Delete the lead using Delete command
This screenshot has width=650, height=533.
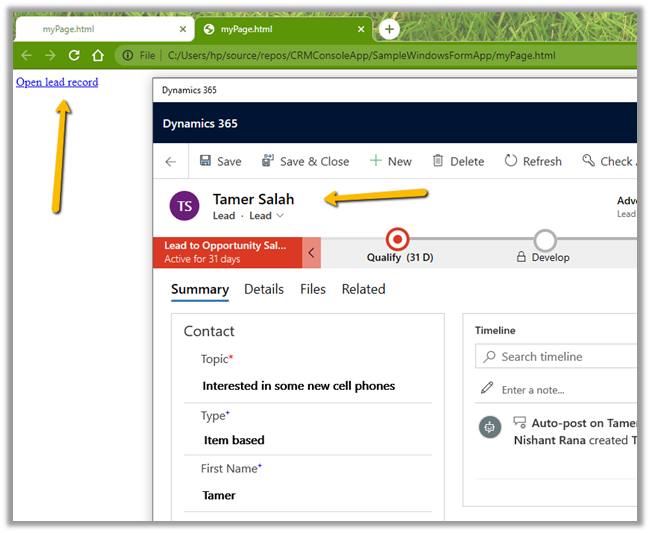(458, 161)
